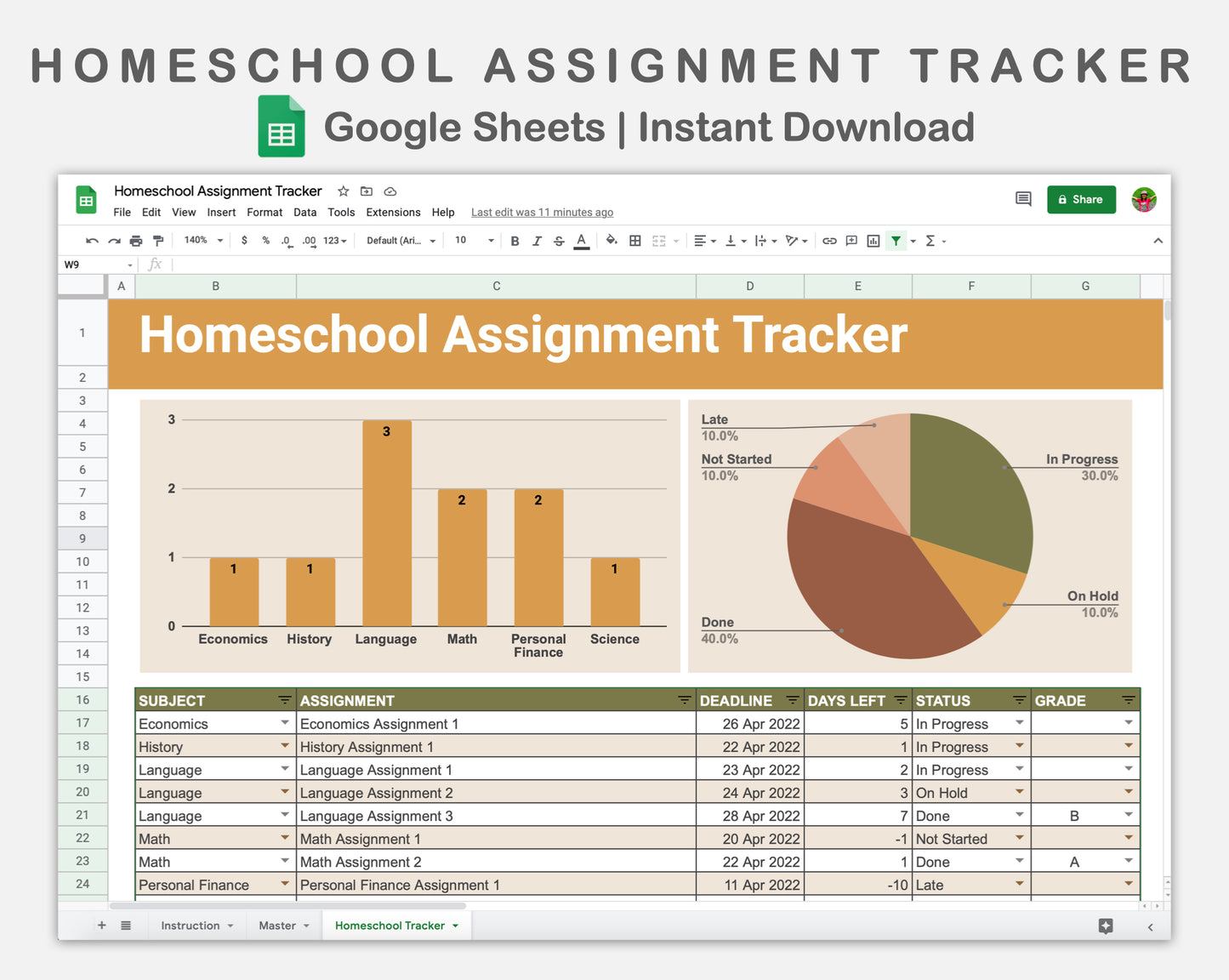Image resolution: width=1229 pixels, height=980 pixels.
Task: Toggle the filter on the STATUS column
Action: [1020, 700]
